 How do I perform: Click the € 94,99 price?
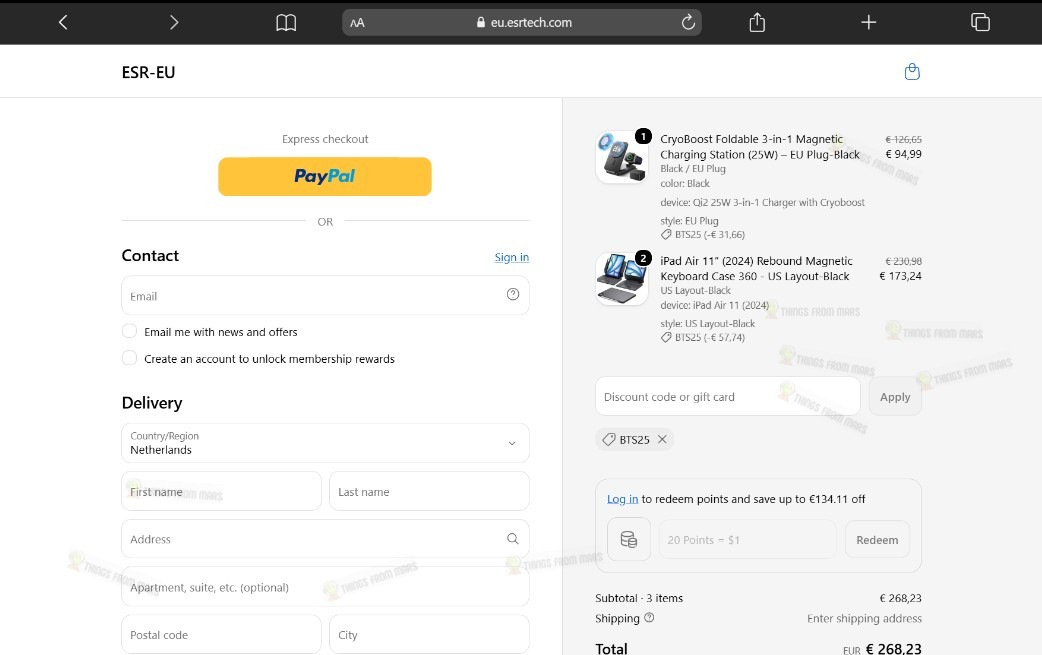coord(903,154)
